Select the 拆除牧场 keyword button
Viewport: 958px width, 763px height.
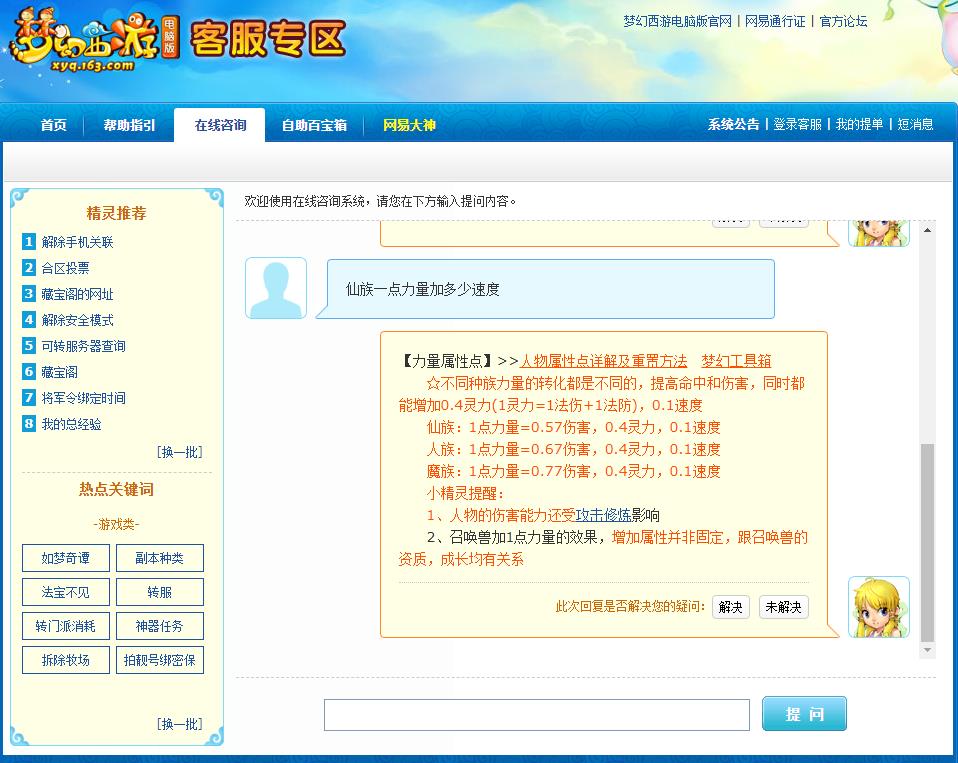pyautogui.click(x=65, y=660)
